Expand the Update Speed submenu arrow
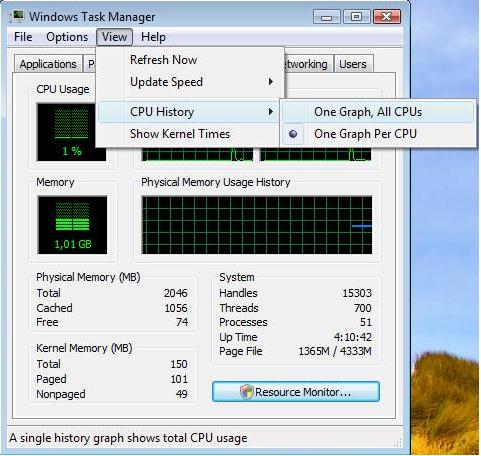Image resolution: width=481 pixels, height=456 pixels. pyautogui.click(x=271, y=82)
